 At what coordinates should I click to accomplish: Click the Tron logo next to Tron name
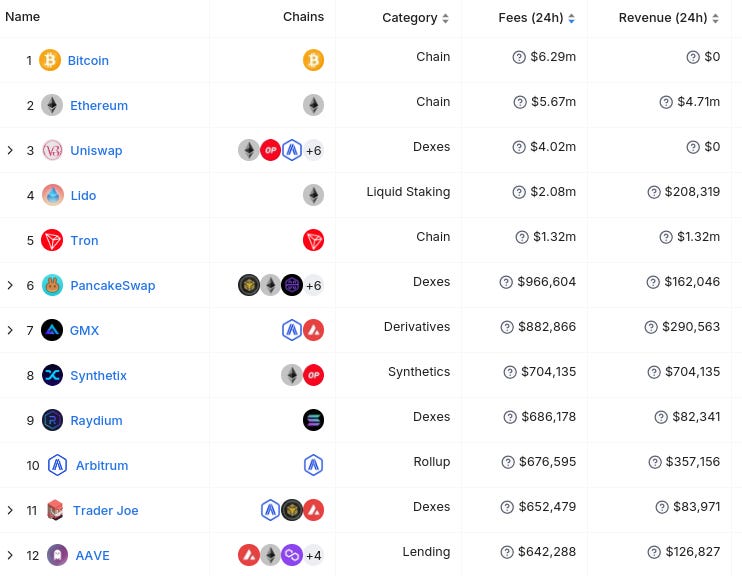(52, 240)
